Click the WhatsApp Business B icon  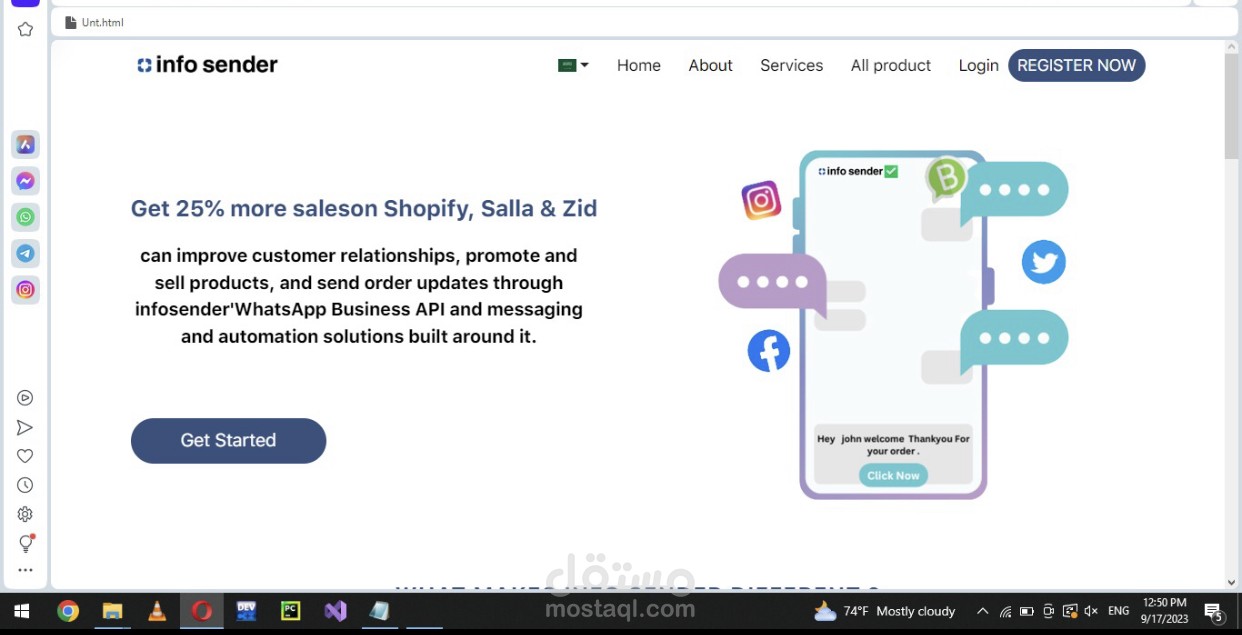coord(946,179)
